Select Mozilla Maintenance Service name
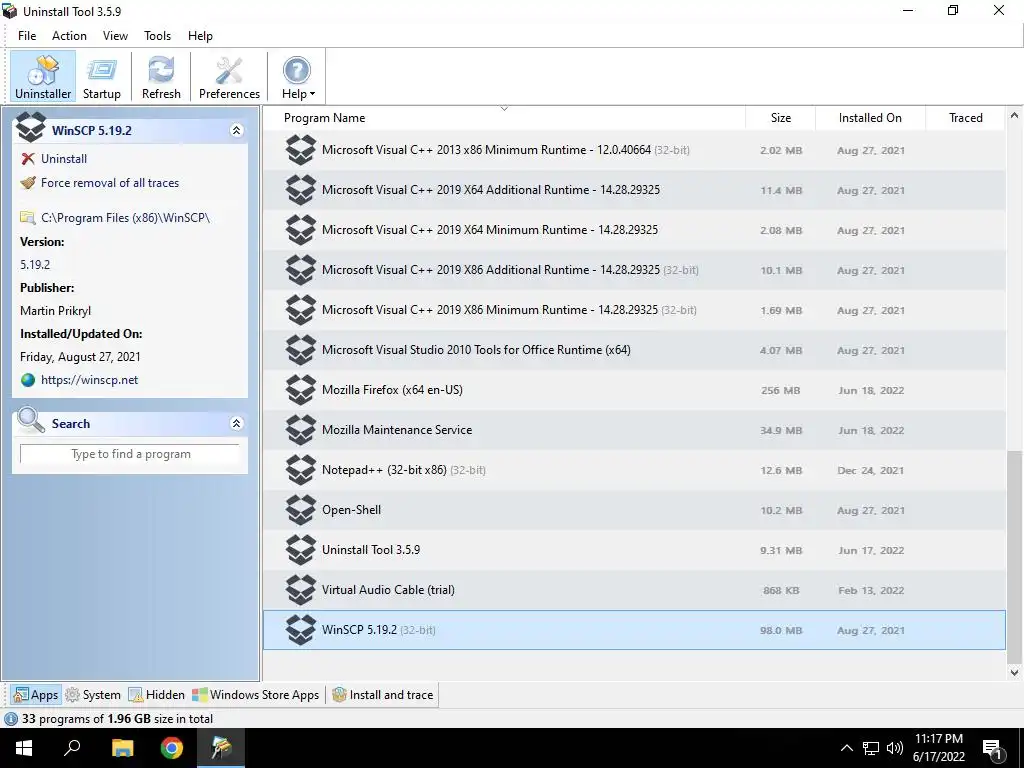The height and width of the screenshot is (768, 1024). (396, 430)
